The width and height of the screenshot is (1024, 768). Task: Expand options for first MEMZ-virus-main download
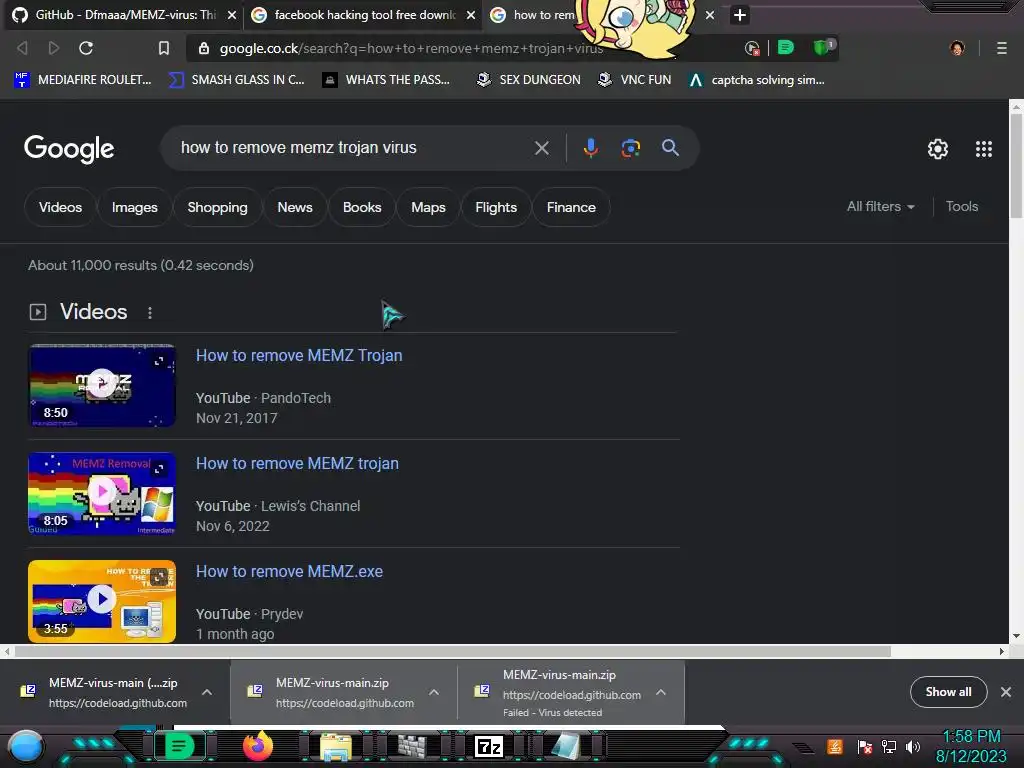coord(206,692)
